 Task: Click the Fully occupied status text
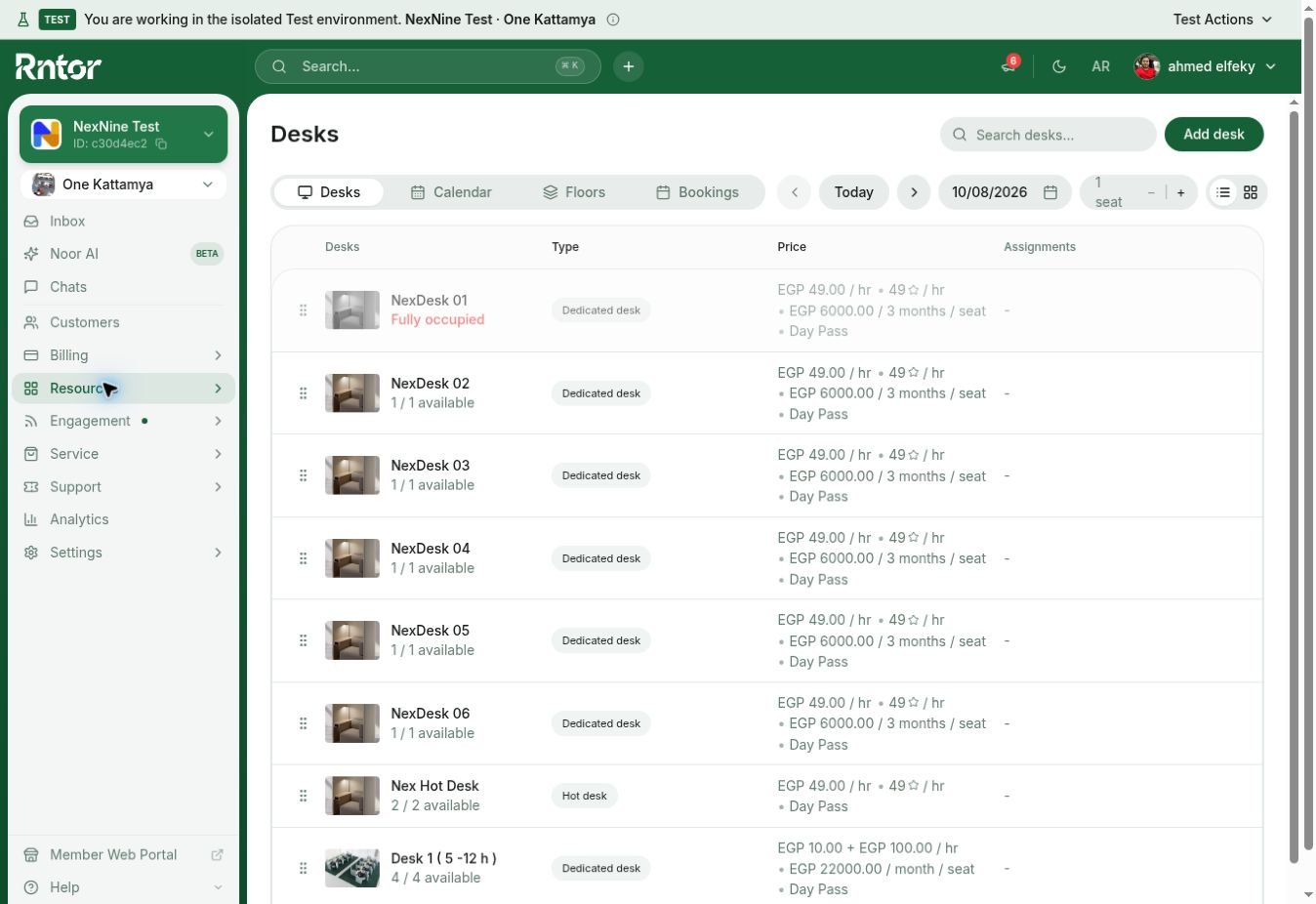coord(437,319)
